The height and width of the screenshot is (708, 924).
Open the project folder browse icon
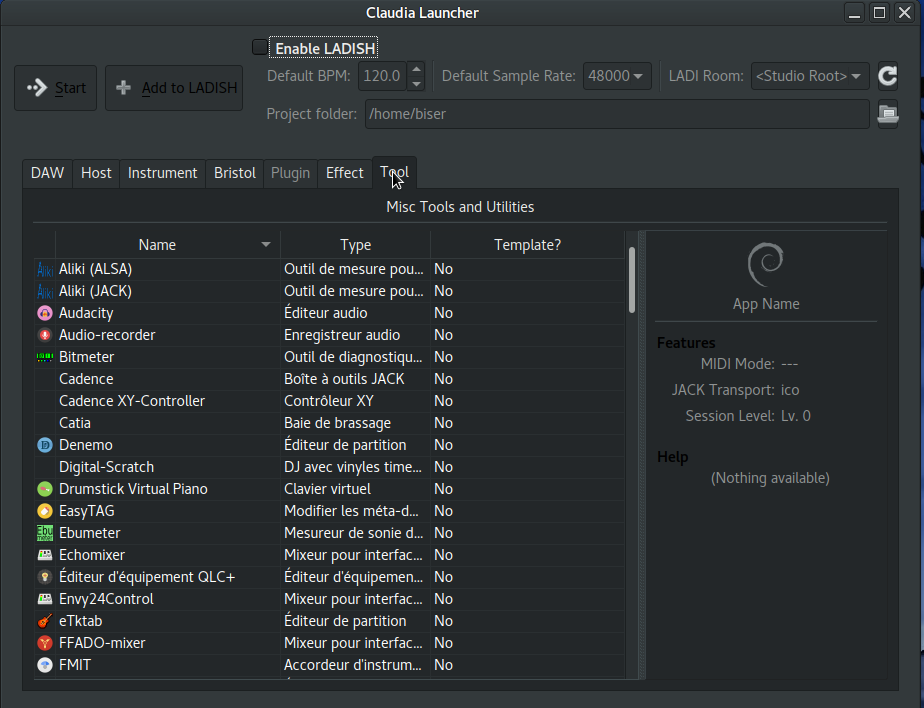click(887, 114)
